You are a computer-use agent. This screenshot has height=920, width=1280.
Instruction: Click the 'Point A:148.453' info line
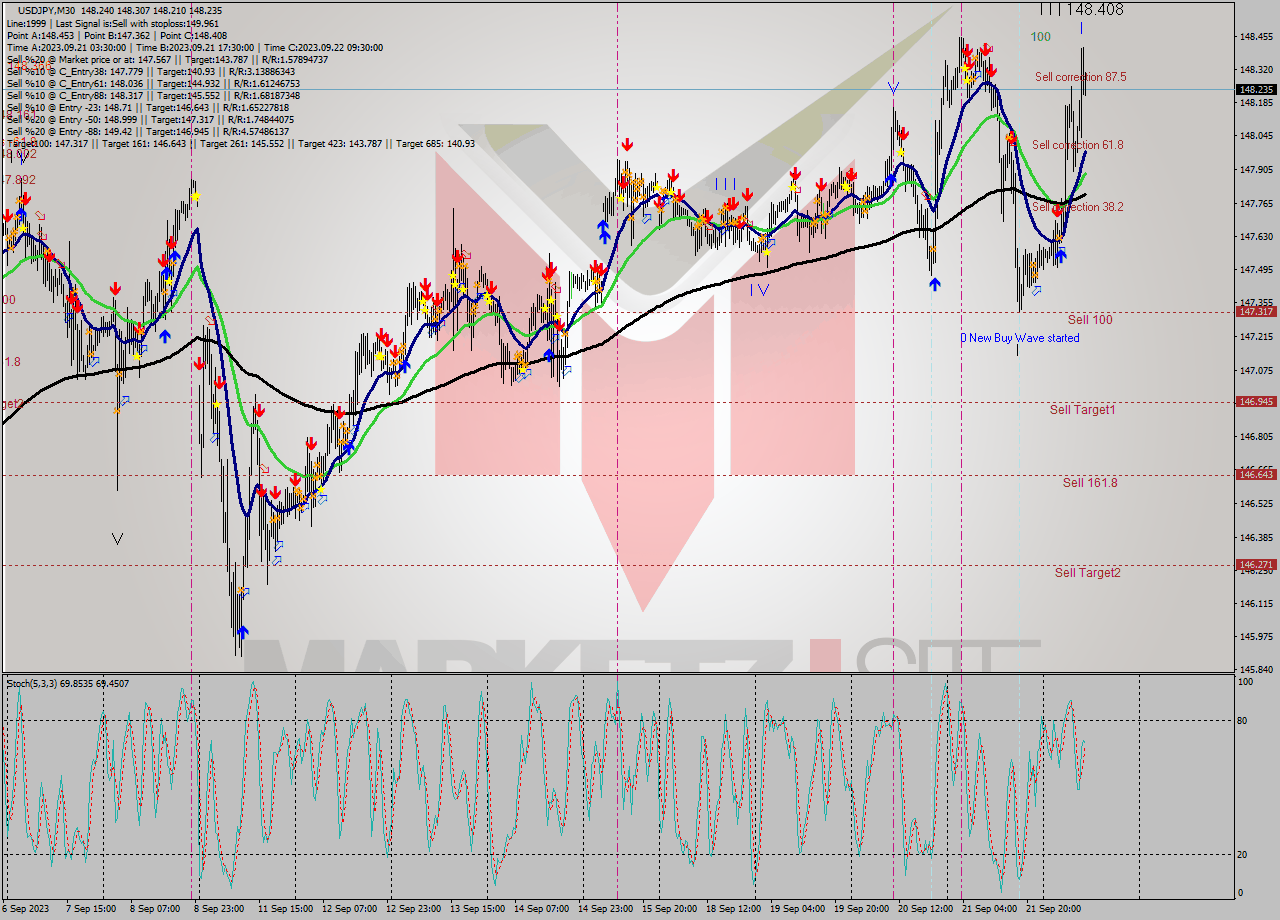tap(117, 35)
